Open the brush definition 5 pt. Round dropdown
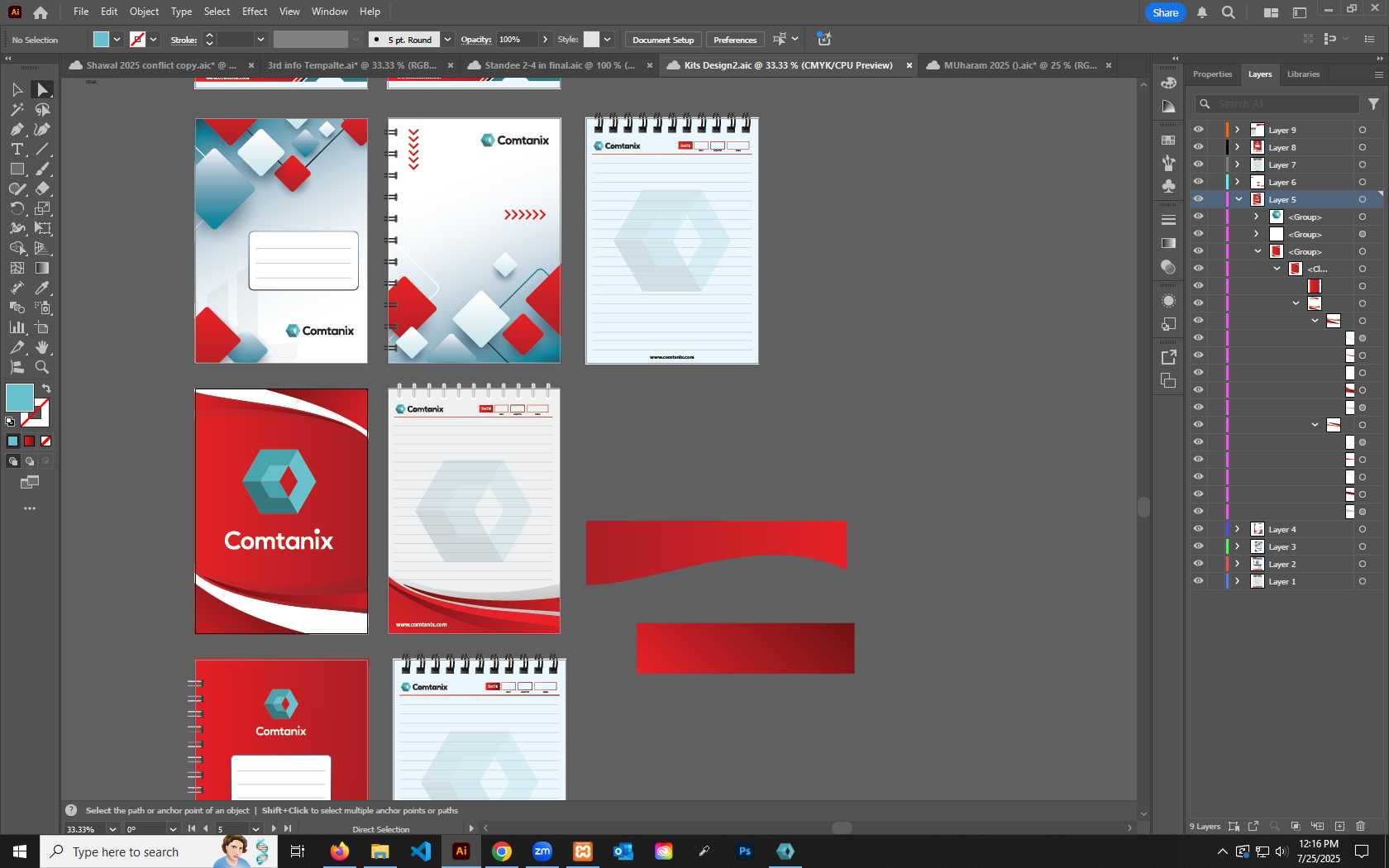 click(x=447, y=40)
